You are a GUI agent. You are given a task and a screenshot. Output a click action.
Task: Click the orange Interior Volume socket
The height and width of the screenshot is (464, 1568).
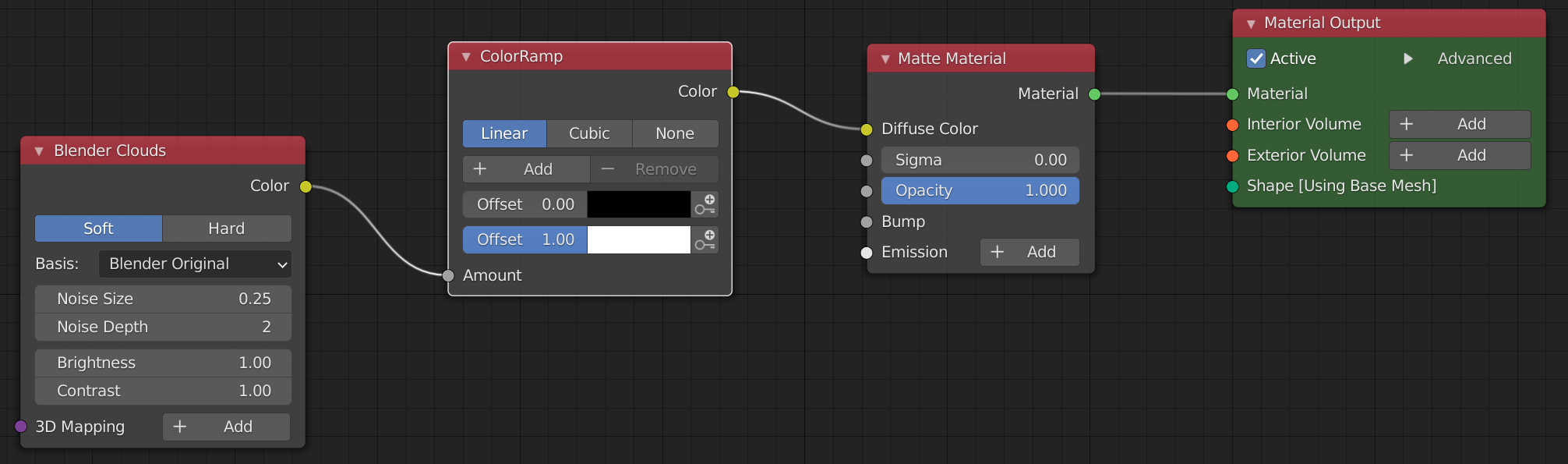click(1232, 125)
